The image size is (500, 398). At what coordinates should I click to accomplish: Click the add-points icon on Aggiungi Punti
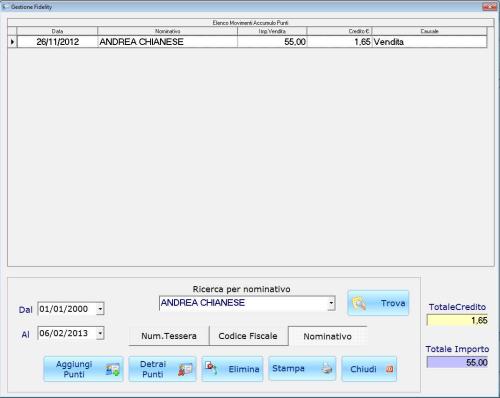click(x=112, y=370)
